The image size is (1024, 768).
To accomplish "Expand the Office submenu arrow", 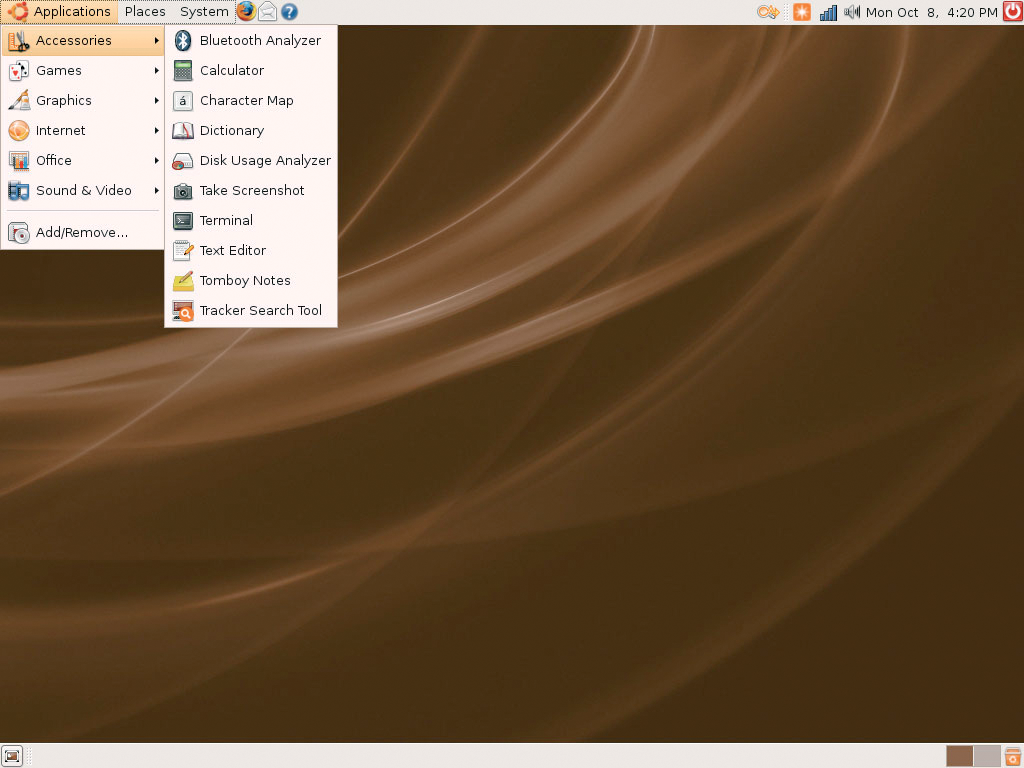I will (157, 161).
